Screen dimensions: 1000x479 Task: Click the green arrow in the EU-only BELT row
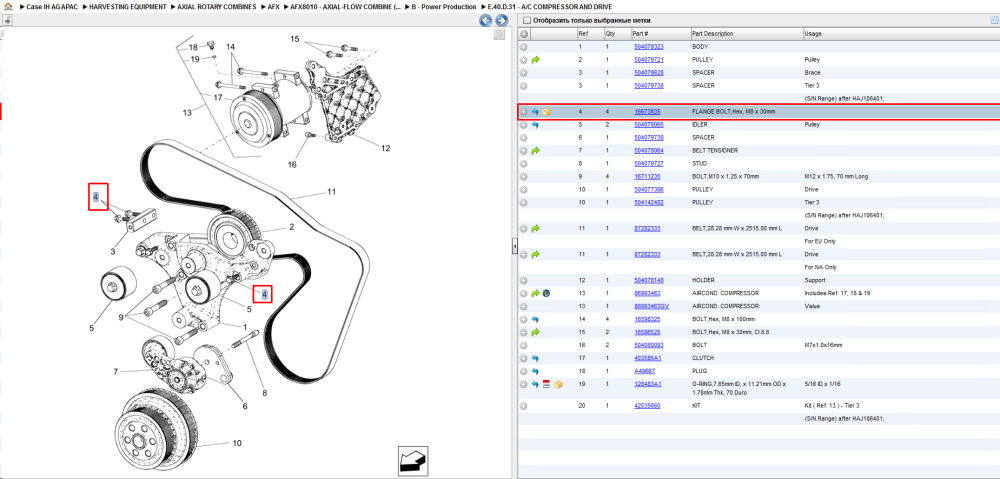(x=535, y=228)
